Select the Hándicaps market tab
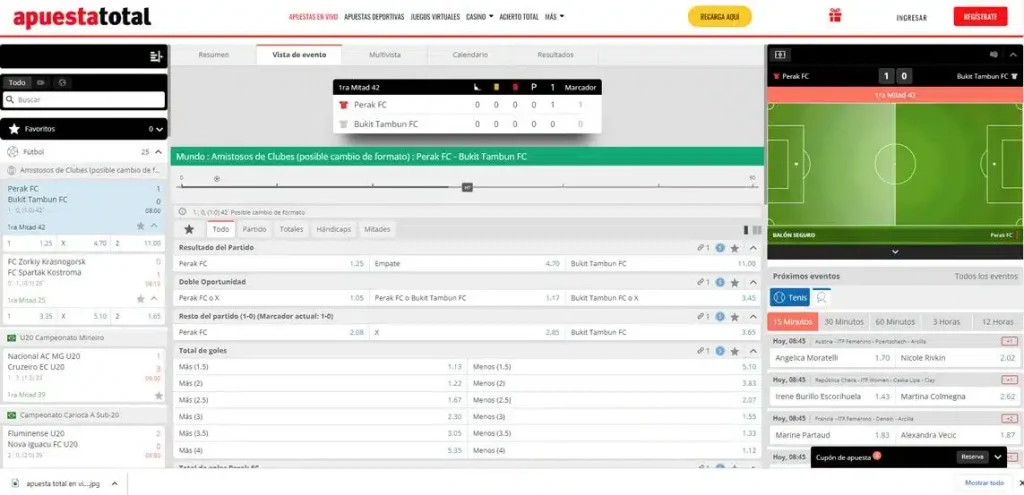This screenshot has height=495, width=1024. coord(334,229)
